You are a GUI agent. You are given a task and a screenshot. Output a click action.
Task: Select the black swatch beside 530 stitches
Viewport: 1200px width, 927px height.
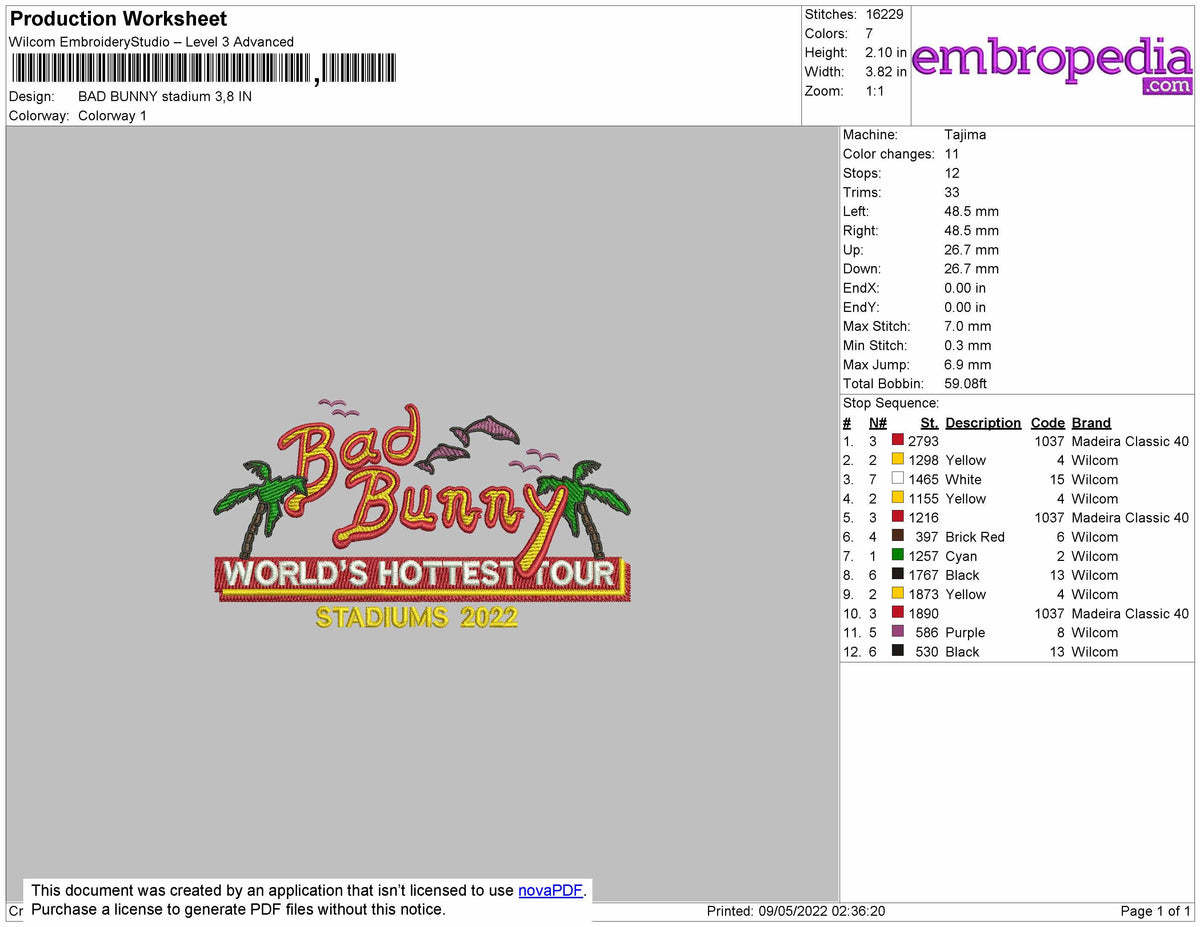[x=897, y=651]
